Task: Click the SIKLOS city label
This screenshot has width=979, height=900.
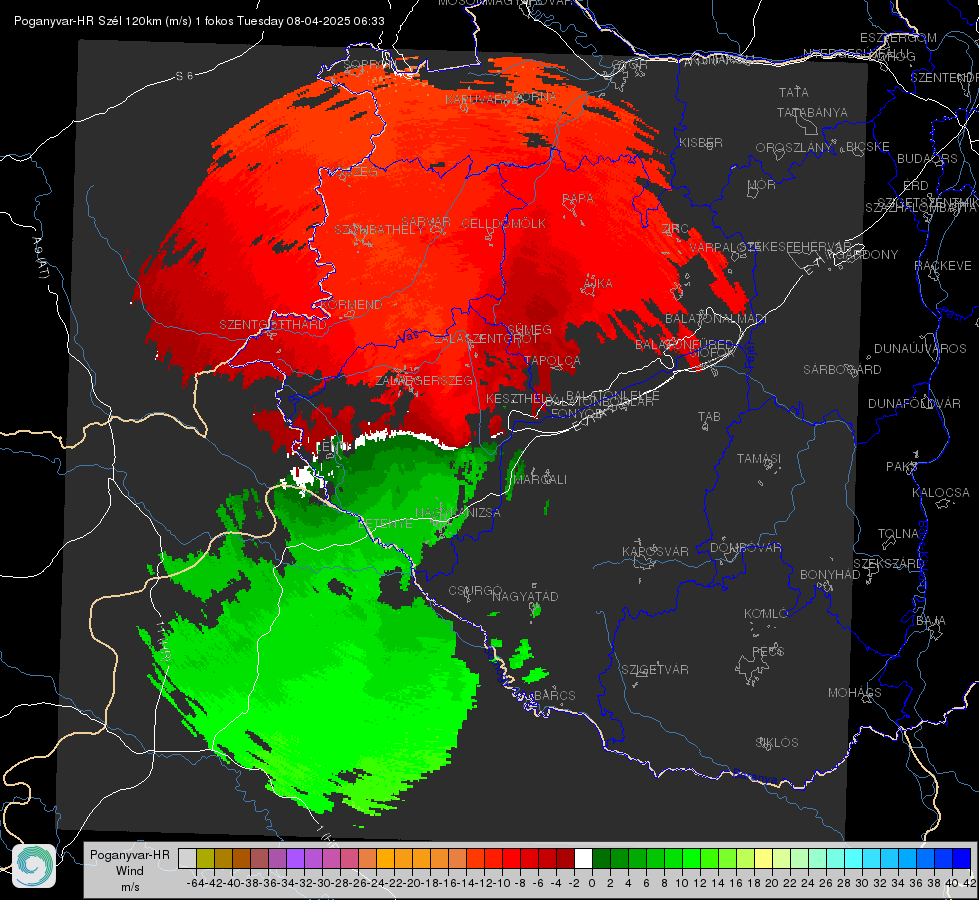Action: coord(777,743)
